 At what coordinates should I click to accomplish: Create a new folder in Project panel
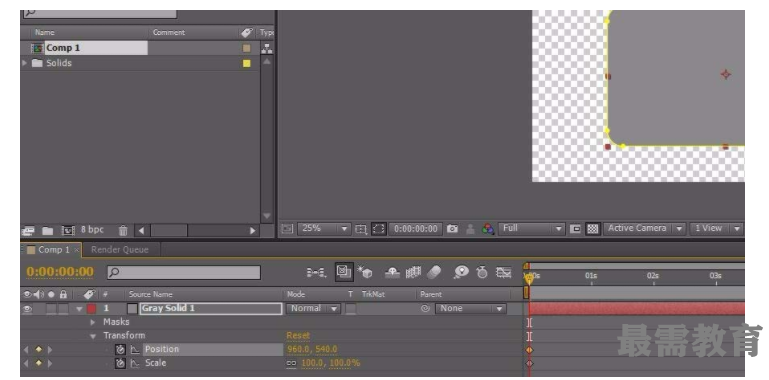point(48,230)
